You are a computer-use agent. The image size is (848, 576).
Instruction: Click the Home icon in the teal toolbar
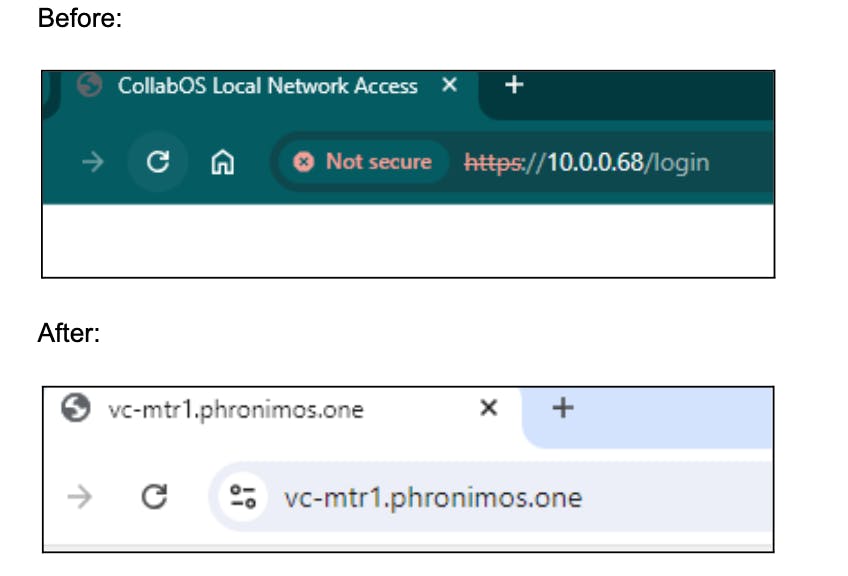[221, 162]
